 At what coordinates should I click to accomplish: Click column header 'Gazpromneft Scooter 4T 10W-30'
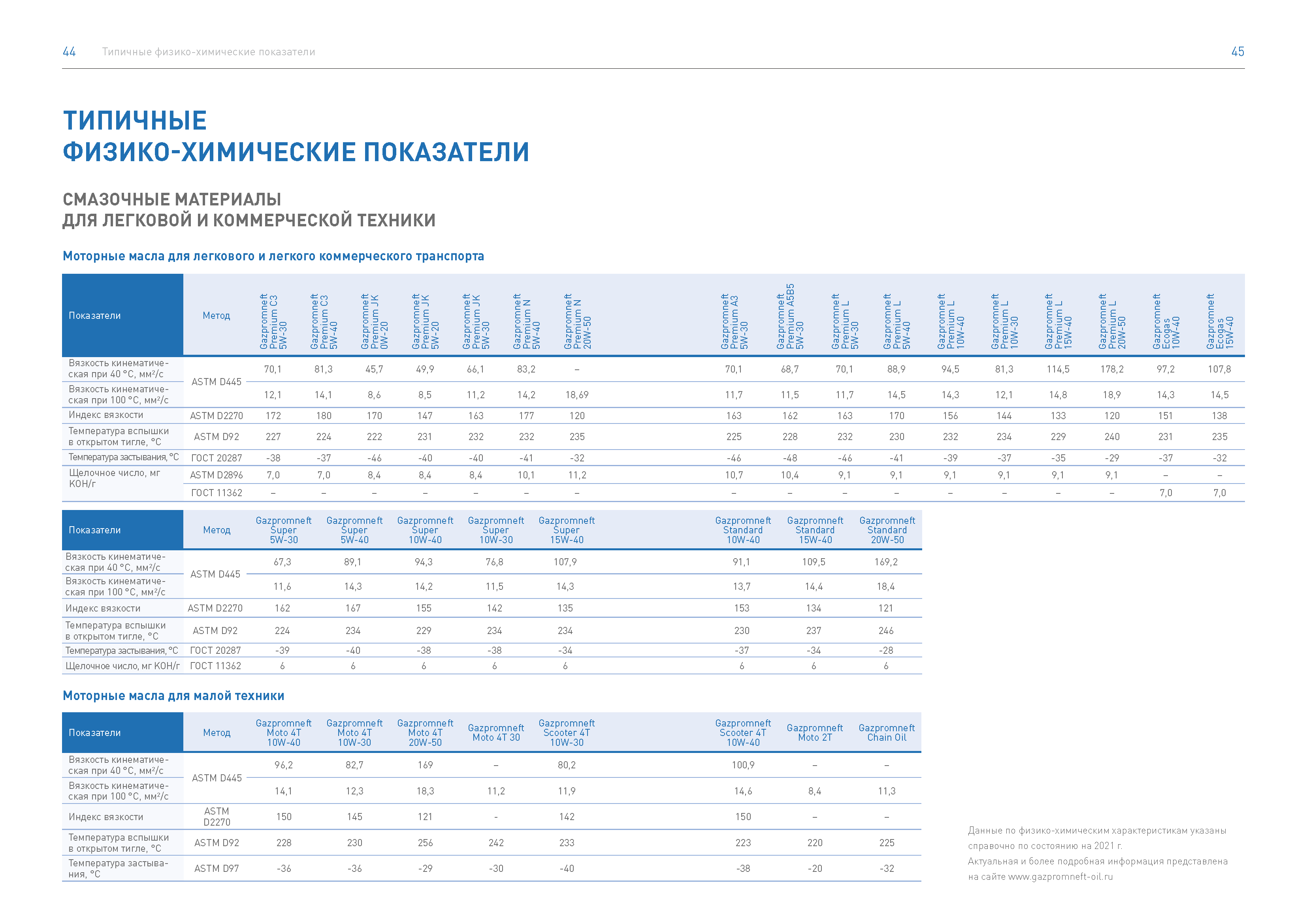[567, 733]
